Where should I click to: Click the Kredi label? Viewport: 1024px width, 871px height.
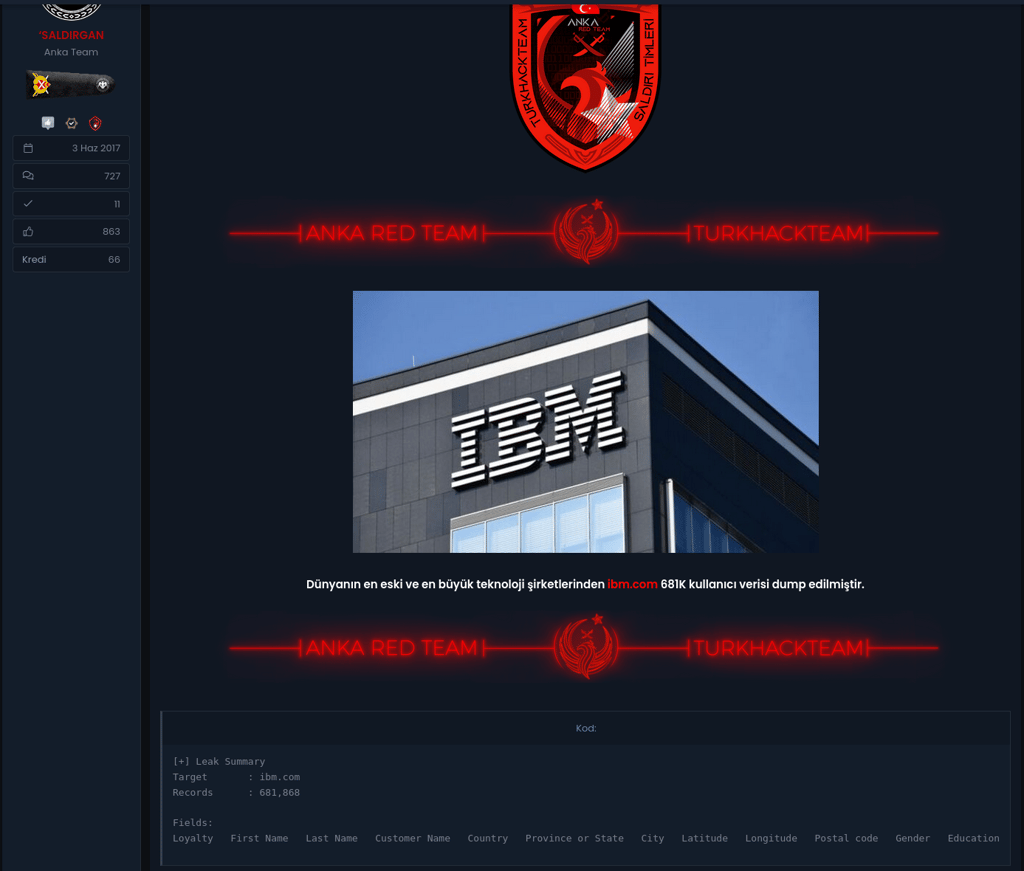34,259
